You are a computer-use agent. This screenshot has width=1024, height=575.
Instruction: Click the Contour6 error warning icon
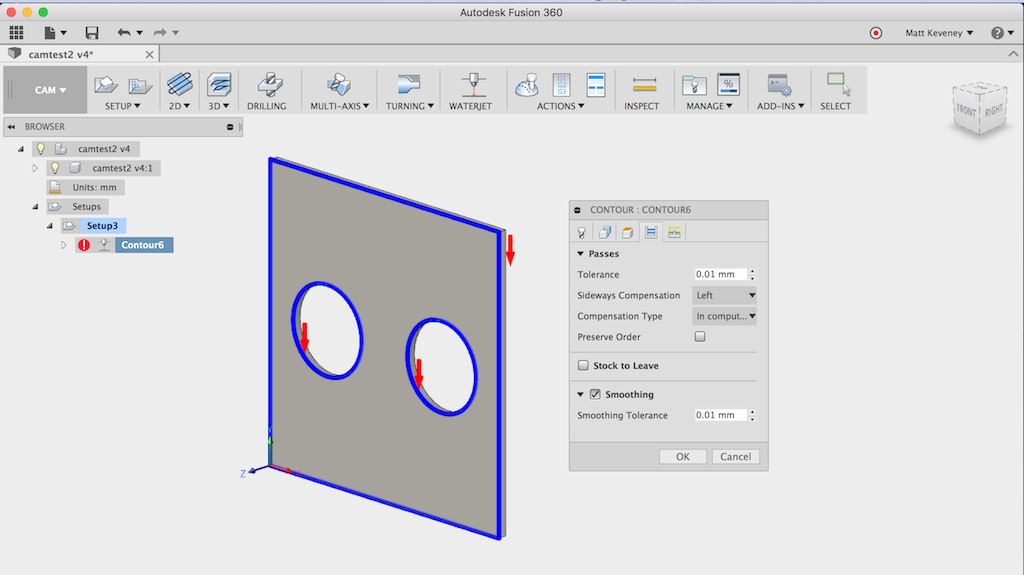[x=84, y=245]
